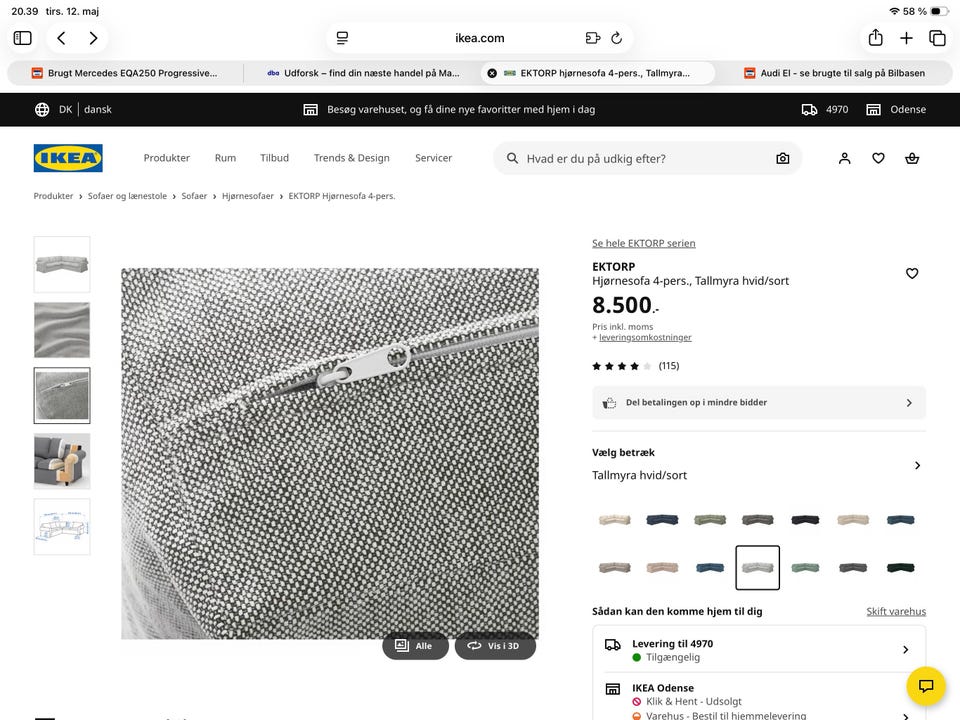Go to the Hjørnesofaer breadcrumb
The height and width of the screenshot is (720, 960).
point(248,196)
